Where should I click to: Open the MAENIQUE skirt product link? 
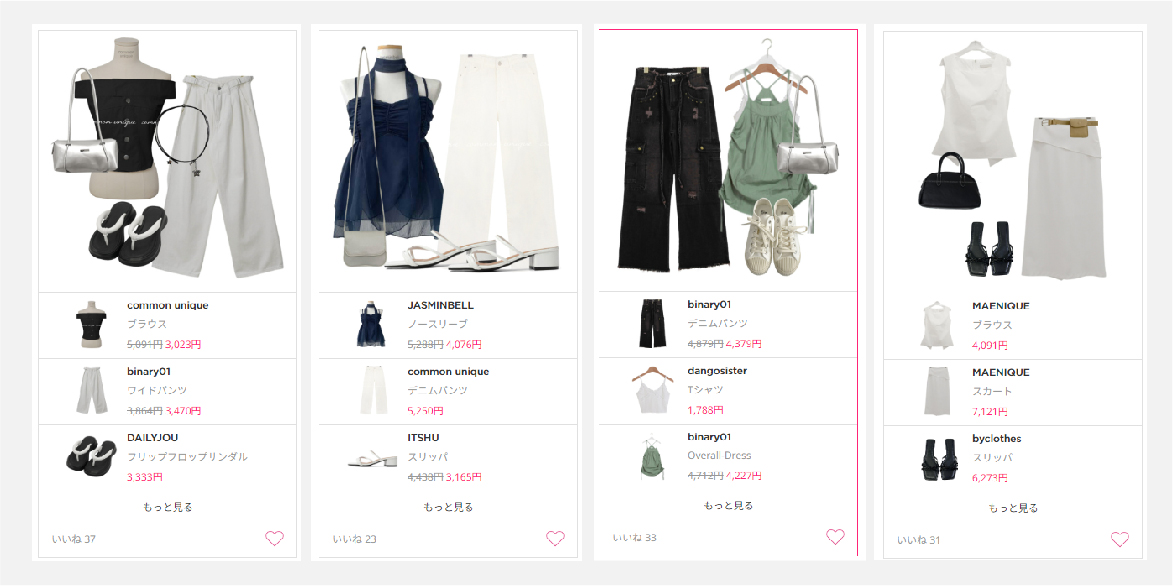point(1001,373)
